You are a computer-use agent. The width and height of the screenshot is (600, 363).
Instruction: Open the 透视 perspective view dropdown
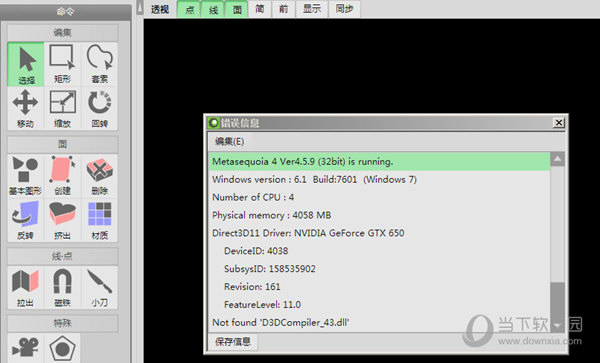pos(160,9)
